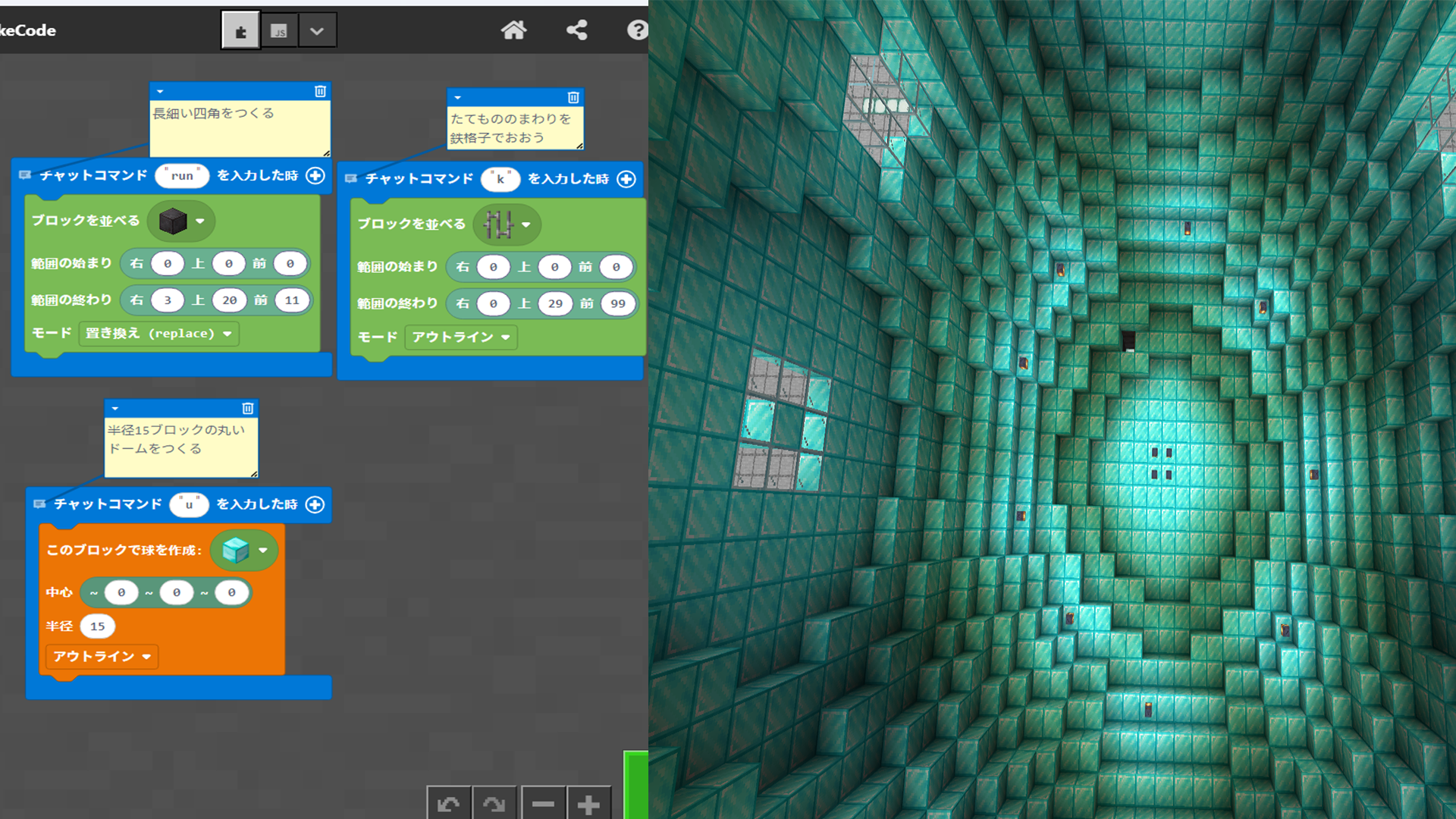The height and width of the screenshot is (819, 1456).
Task: Collapse the 半径15ブロック comment note
Action: (x=115, y=409)
